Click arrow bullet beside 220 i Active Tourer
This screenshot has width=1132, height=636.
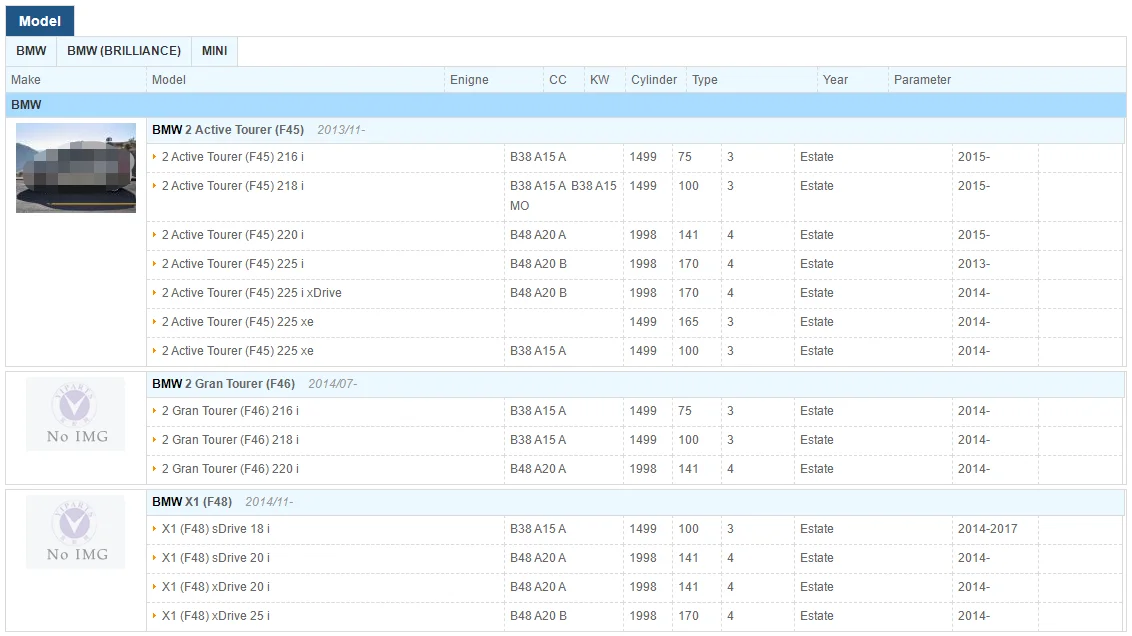[154, 235]
